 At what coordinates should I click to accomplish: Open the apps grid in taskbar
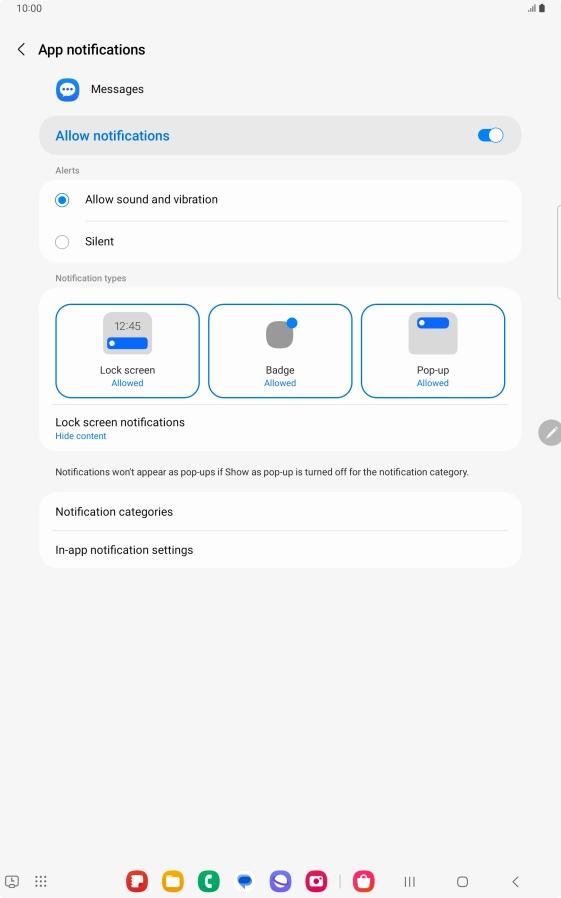(x=41, y=881)
